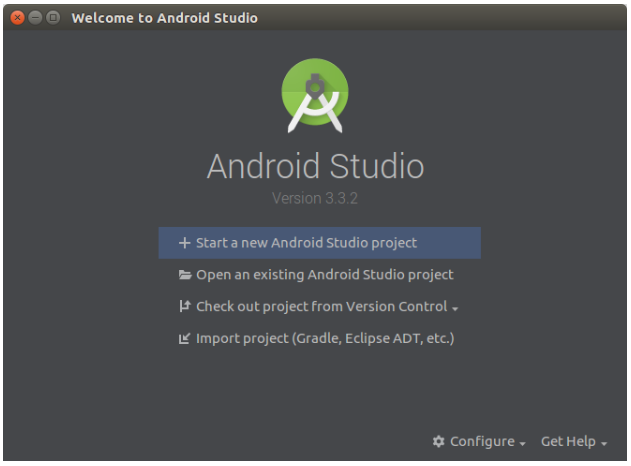Choose Open an existing Android Studio project
This screenshot has width=631, height=466.
324,275
